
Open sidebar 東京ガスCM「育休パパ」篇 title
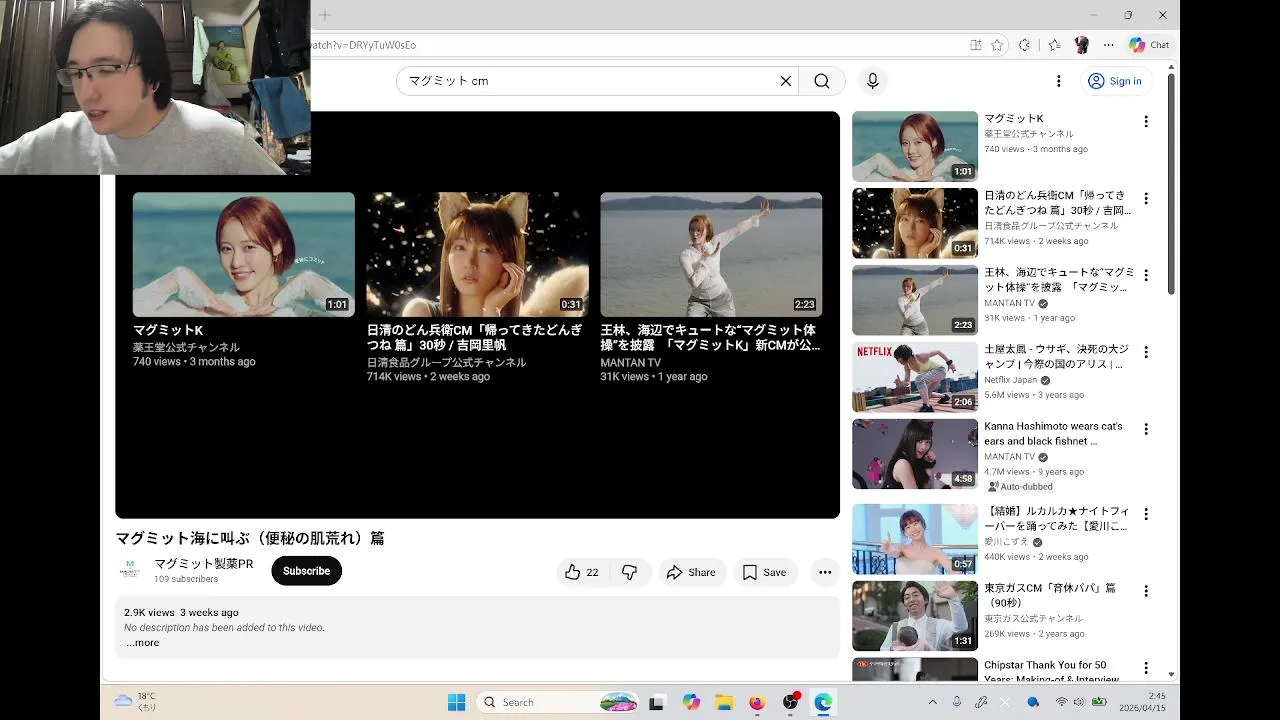(x=1050, y=595)
